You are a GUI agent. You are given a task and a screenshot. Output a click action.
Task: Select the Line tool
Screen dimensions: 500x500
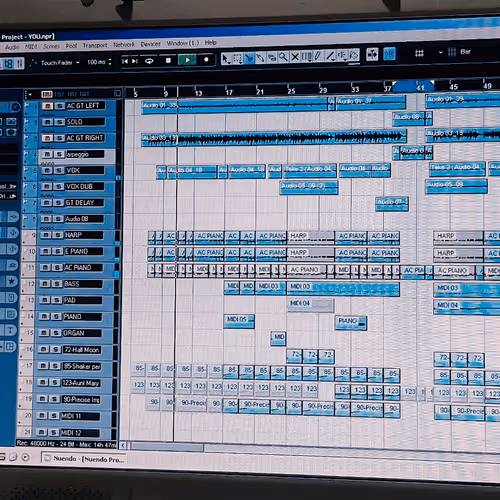click(x=330, y=56)
